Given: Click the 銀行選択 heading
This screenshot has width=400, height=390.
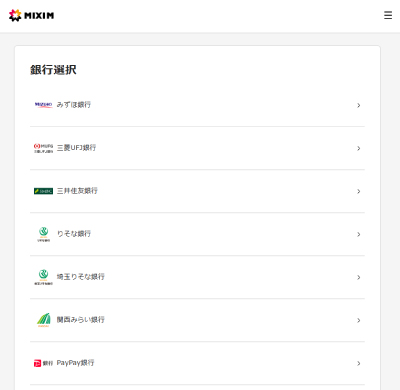Looking at the screenshot, I should click(53, 70).
